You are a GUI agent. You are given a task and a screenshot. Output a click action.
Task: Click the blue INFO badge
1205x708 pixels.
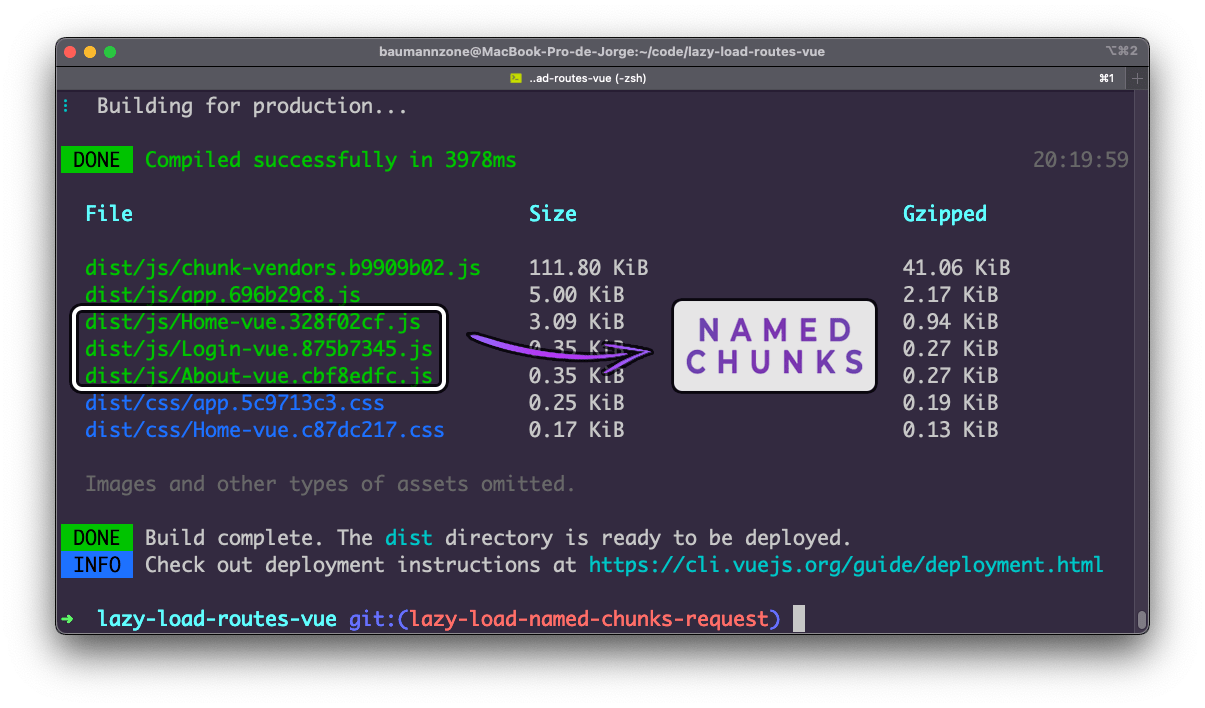(x=96, y=564)
